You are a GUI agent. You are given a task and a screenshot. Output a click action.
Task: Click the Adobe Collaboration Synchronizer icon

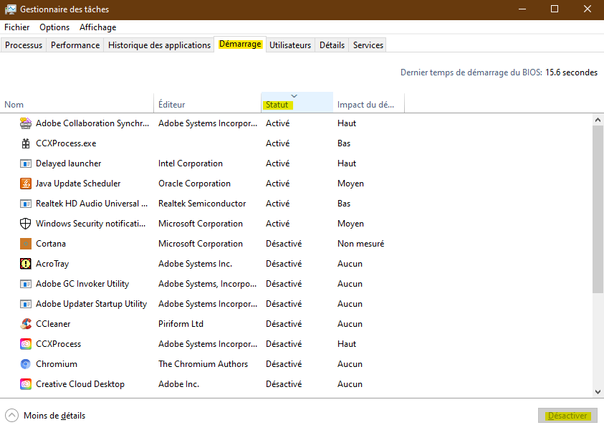pos(26,124)
